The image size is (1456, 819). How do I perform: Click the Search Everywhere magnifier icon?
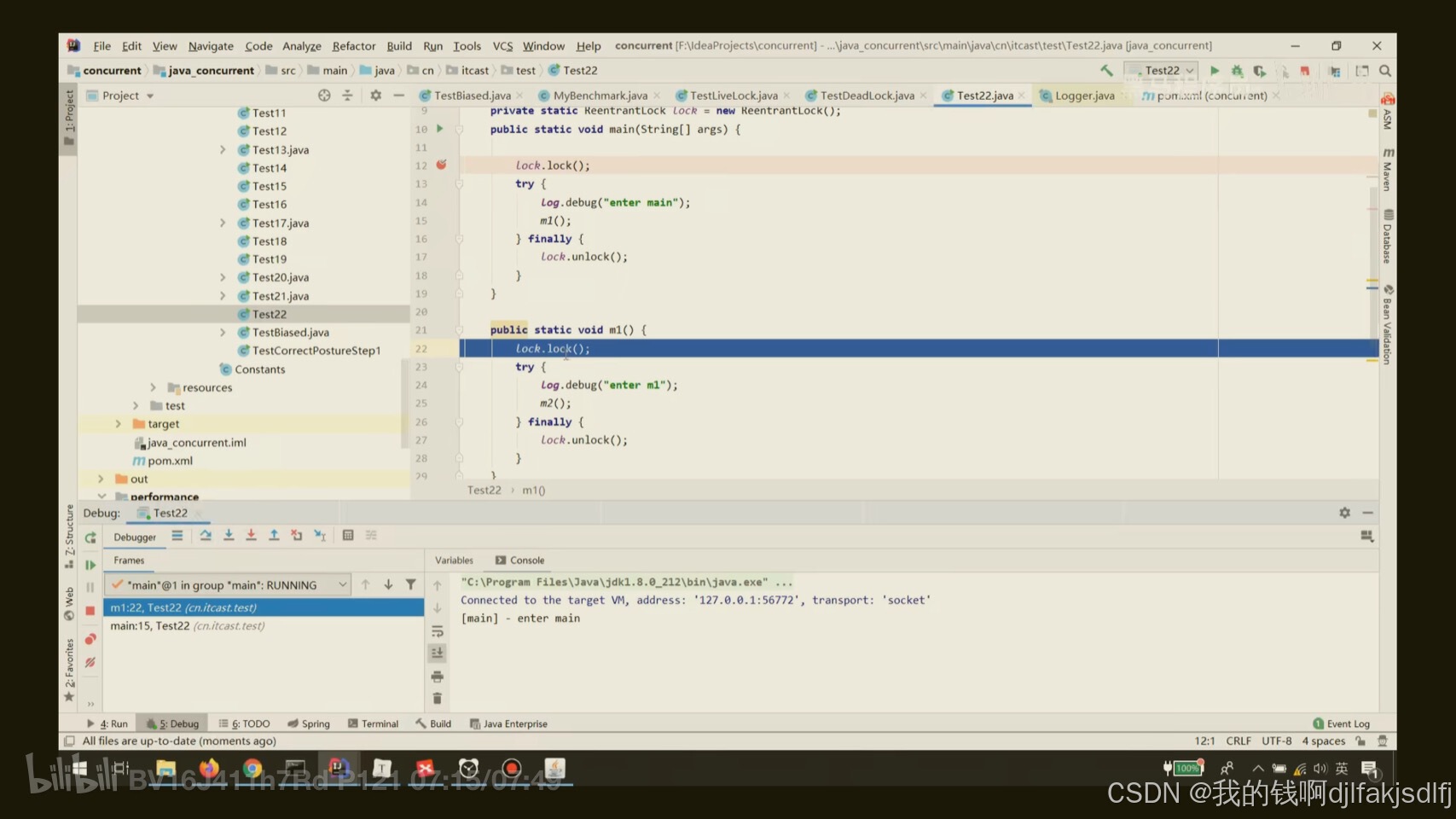(1385, 71)
